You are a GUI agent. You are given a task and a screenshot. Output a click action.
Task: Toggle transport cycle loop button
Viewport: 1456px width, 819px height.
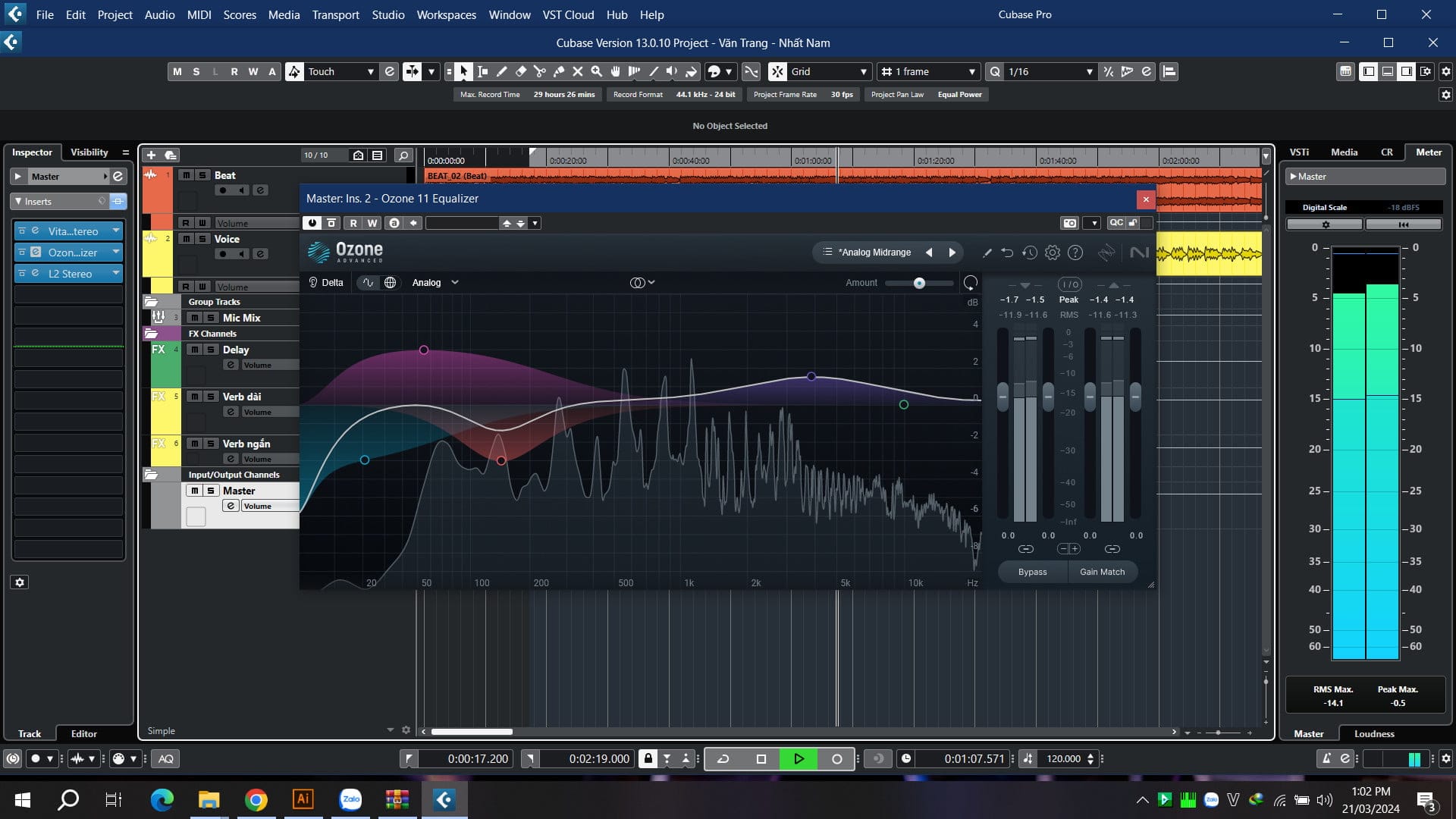[x=723, y=758]
